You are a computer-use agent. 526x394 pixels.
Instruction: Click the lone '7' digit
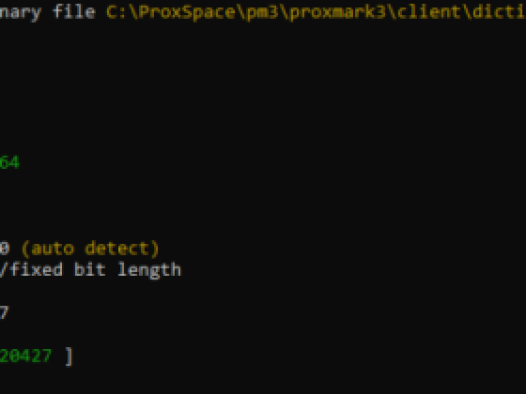click(4, 313)
